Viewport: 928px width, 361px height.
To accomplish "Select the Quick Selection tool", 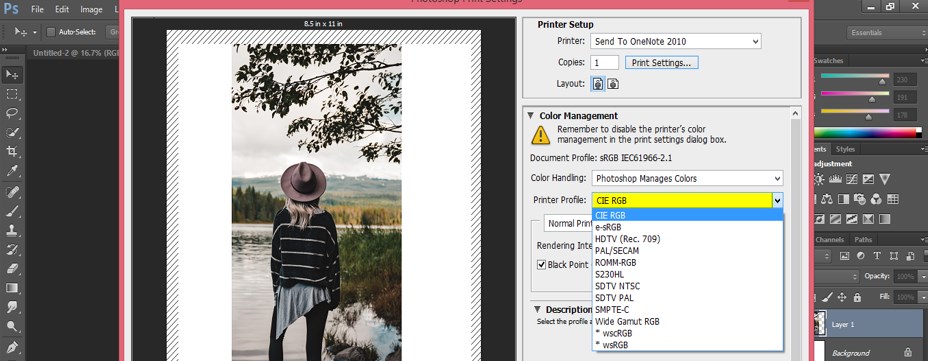I will (12, 133).
